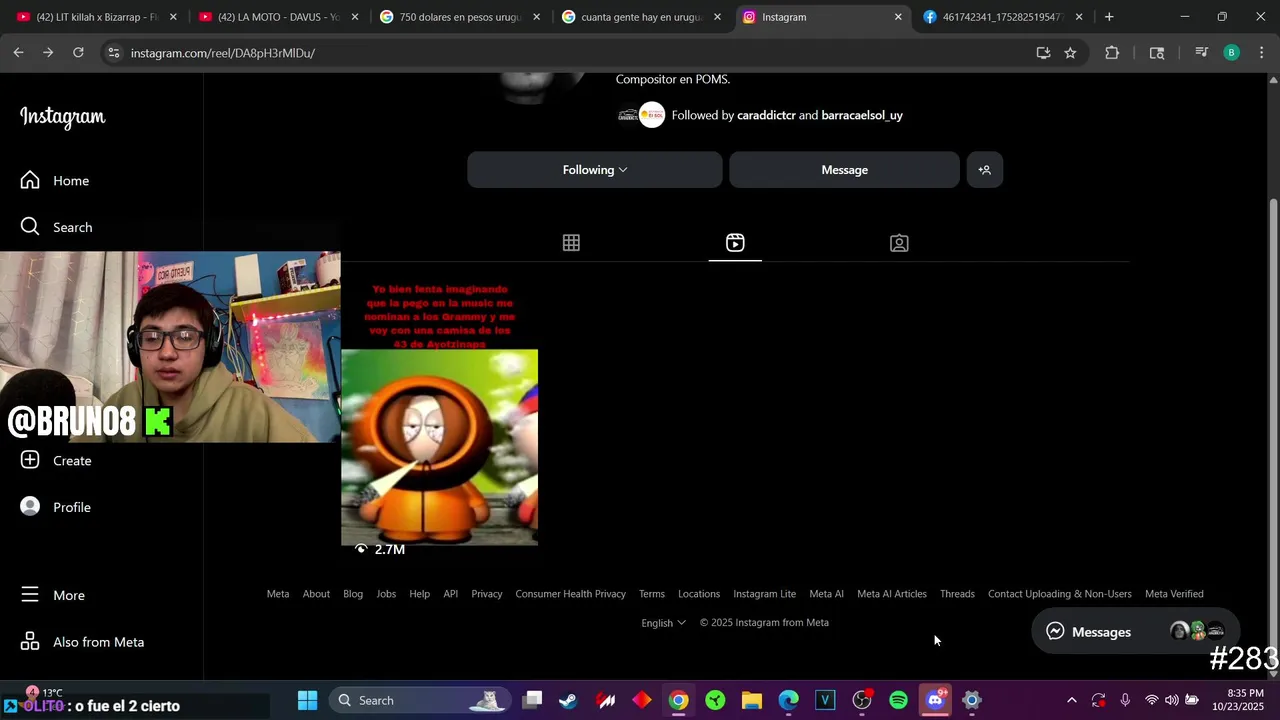The image size is (1280, 720).
Task: Click the Instagram logo wordmark
Action: 62,117
